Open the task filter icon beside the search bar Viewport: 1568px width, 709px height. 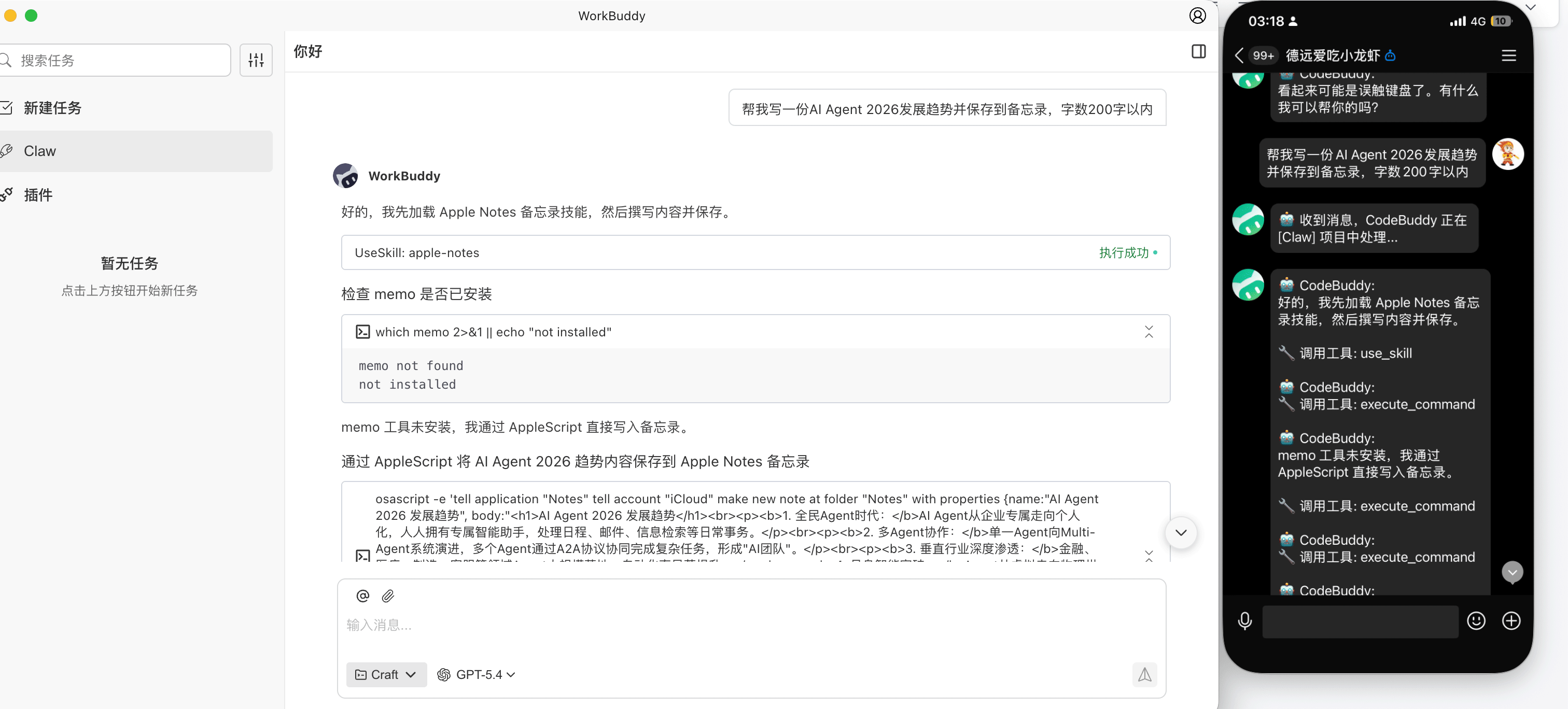coord(256,60)
